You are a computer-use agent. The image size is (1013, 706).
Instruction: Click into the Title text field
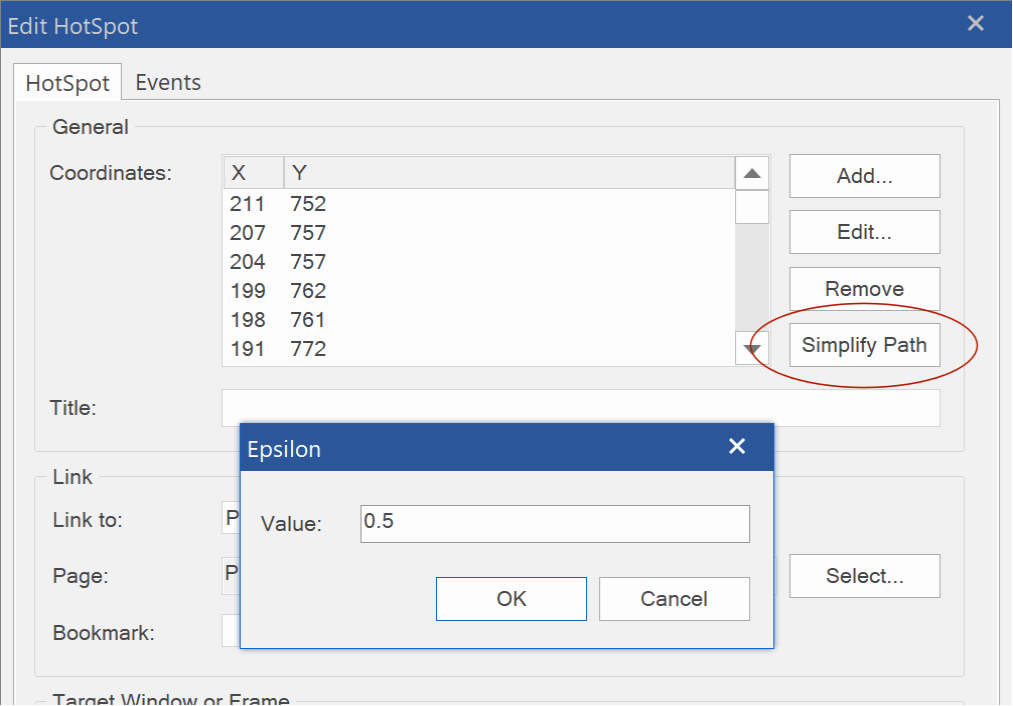[x=580, y=408]
